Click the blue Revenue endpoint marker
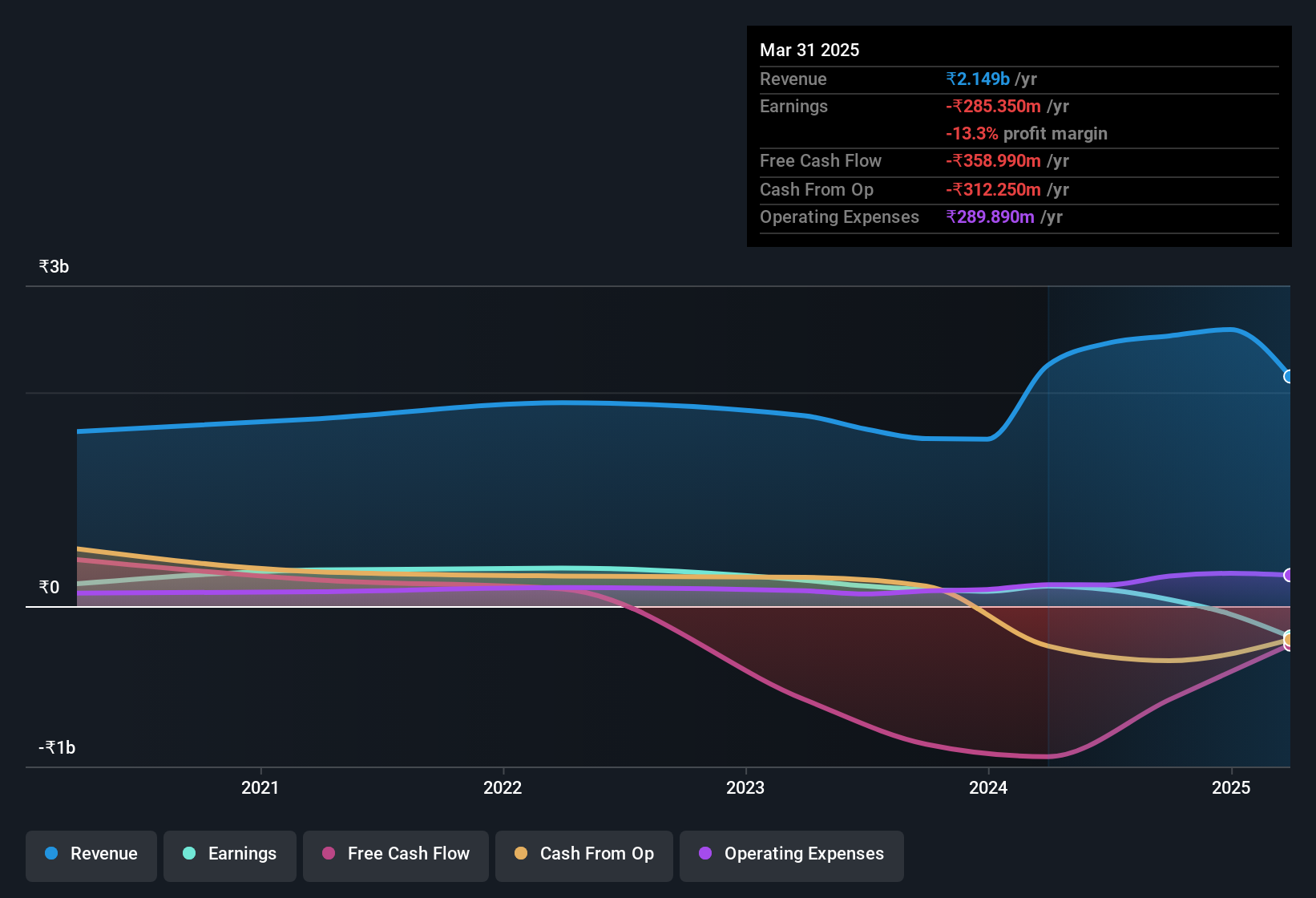The width and height of the screenshot is (1316, 898). tap(1289, 376)
